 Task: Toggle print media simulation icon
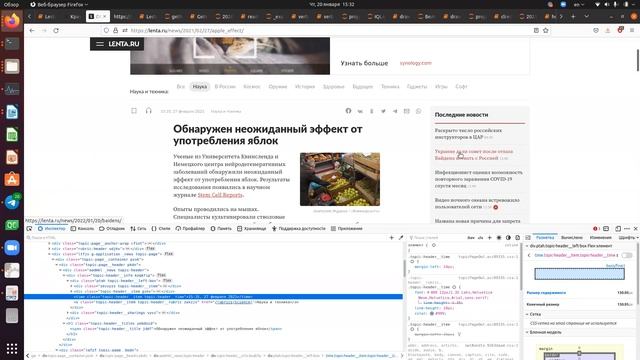[518, 238]
